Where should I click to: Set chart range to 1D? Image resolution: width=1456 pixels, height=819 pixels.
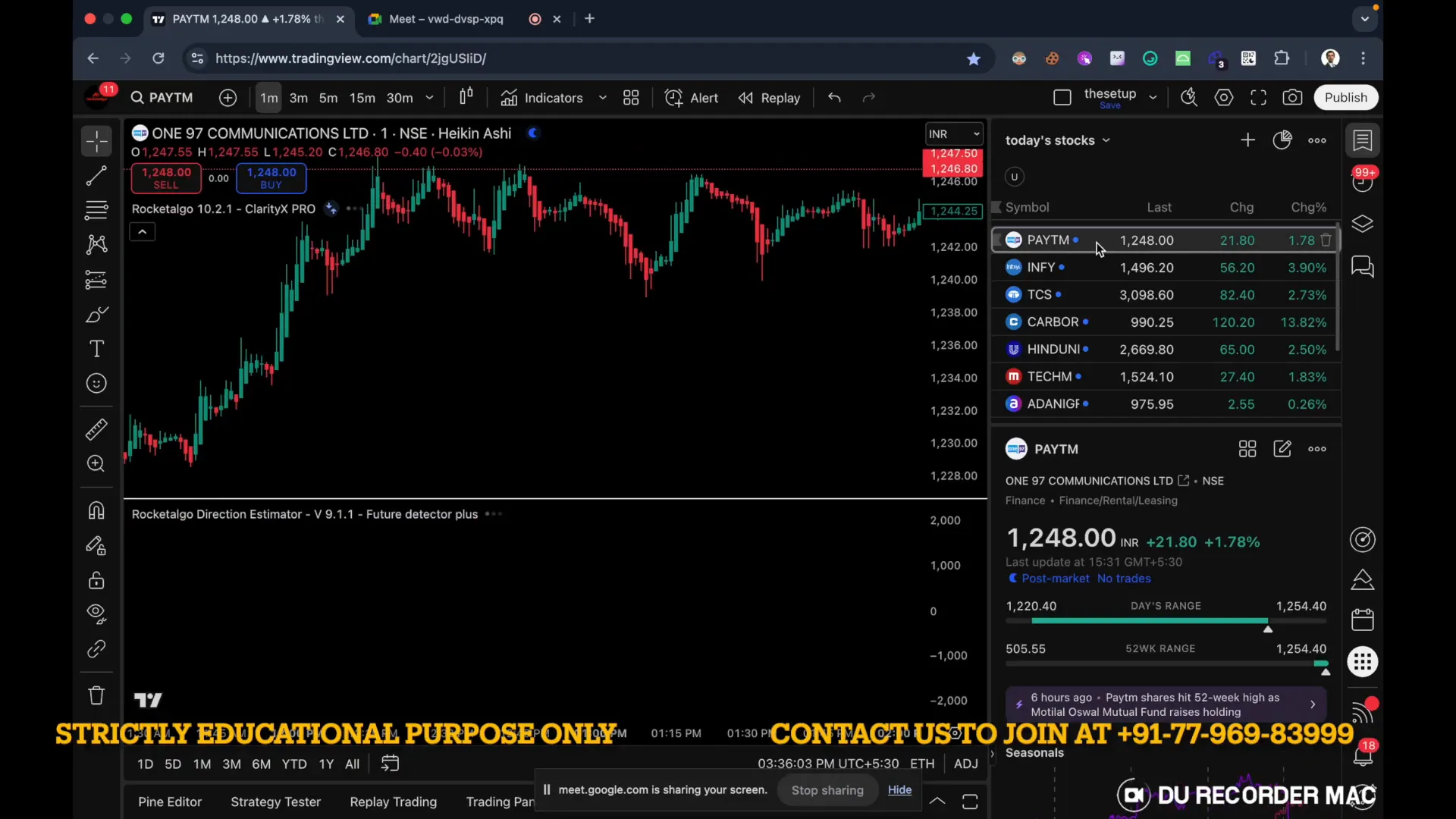tap(146, 764)
